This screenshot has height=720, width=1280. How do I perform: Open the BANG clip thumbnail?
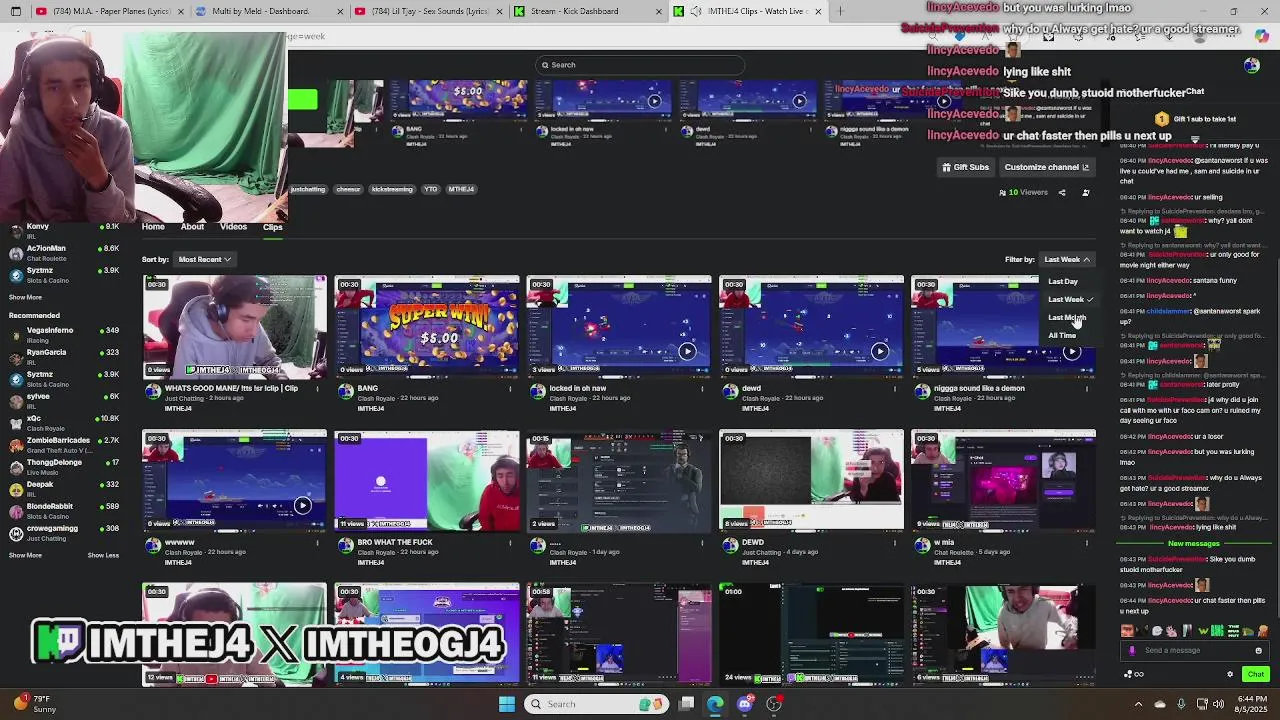(427, 327)
